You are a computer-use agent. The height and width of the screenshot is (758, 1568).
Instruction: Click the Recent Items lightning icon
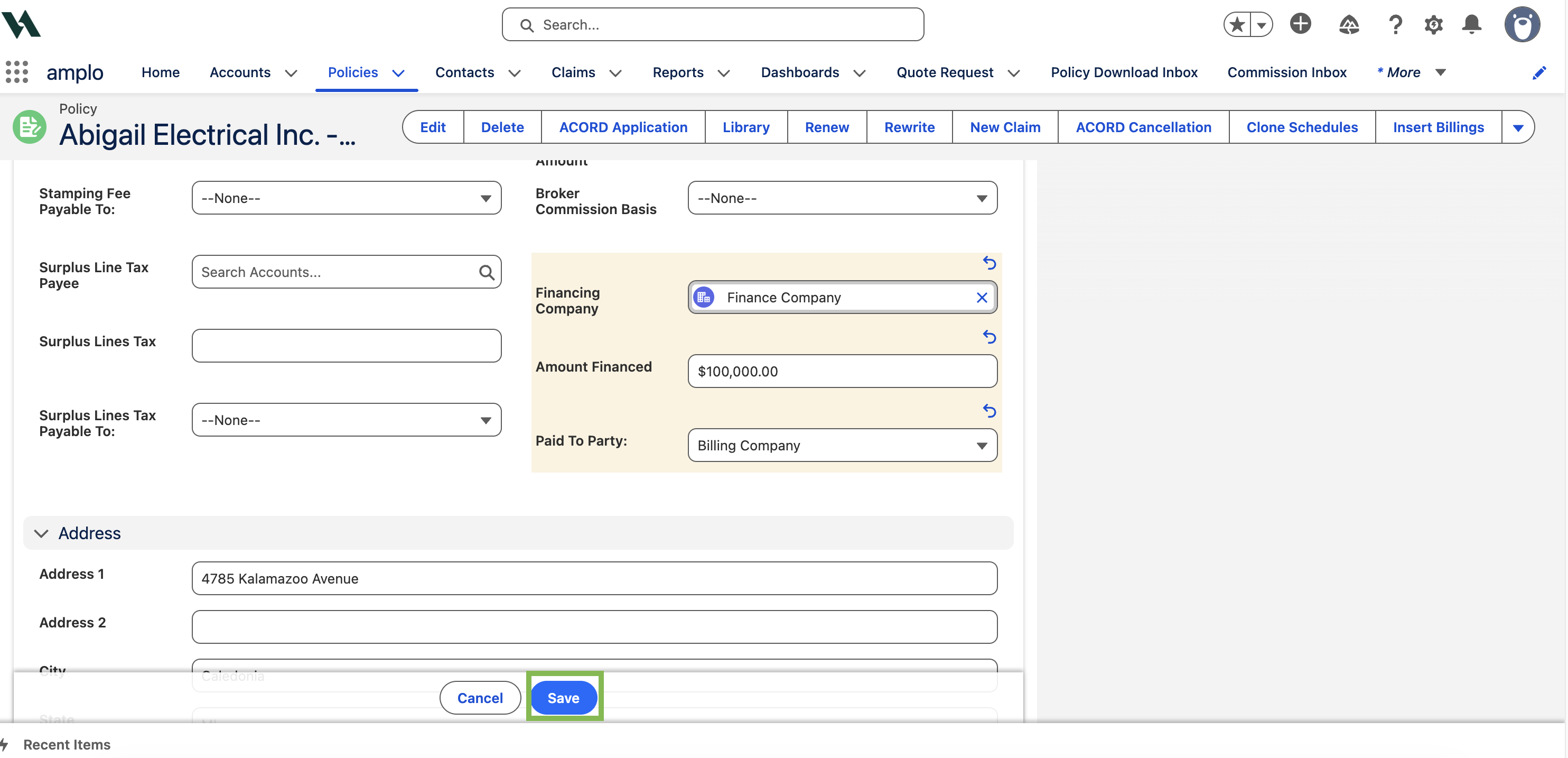click(x=5, y=744)
